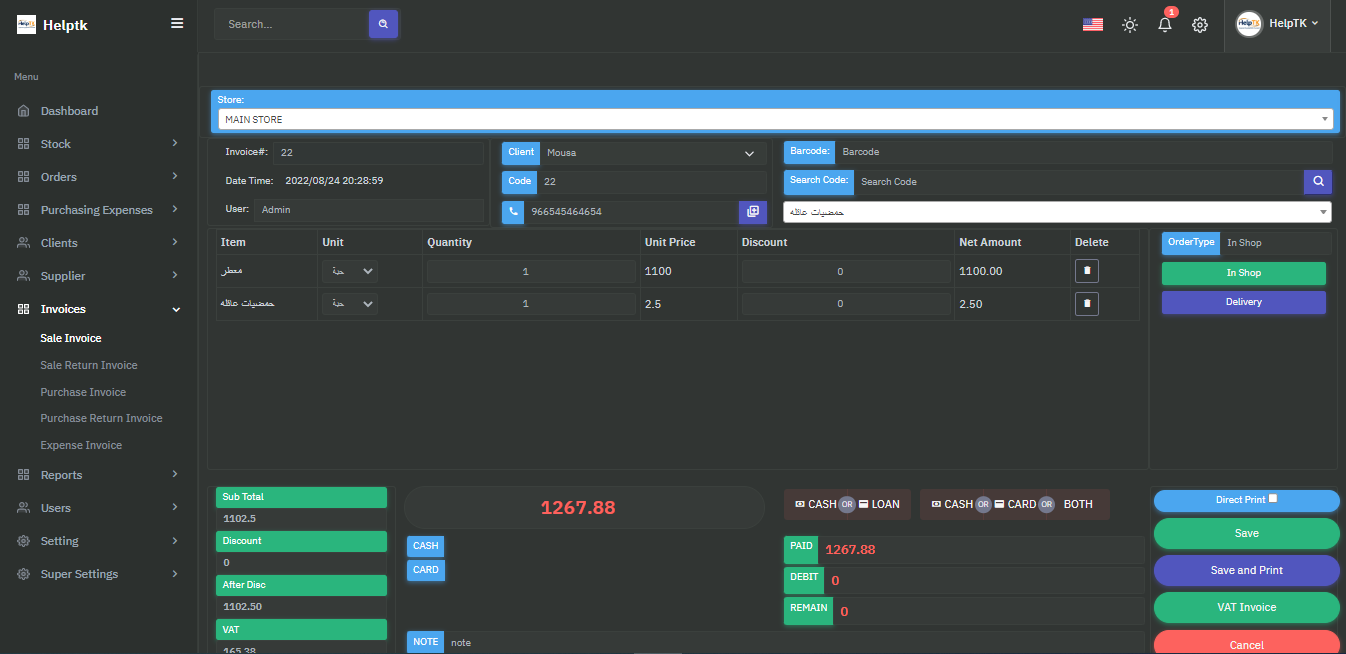Click the search magnifier button in top bar
This screenshot has height=654, width=1346.
click(383, 24)
